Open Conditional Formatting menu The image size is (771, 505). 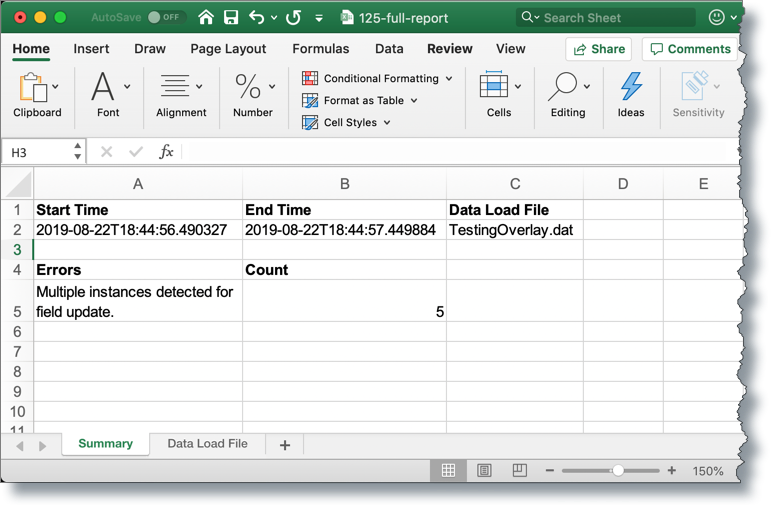[378, 78]
